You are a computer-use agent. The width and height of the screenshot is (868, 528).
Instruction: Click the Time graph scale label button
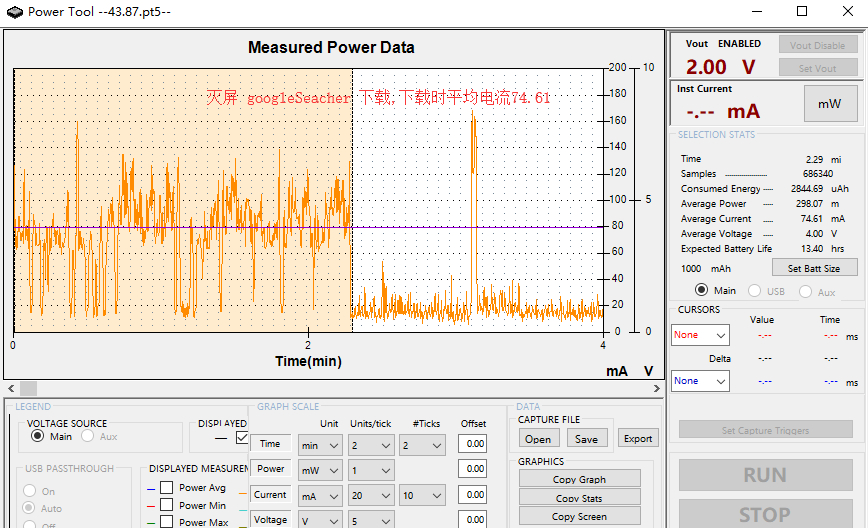click(271, 443)
